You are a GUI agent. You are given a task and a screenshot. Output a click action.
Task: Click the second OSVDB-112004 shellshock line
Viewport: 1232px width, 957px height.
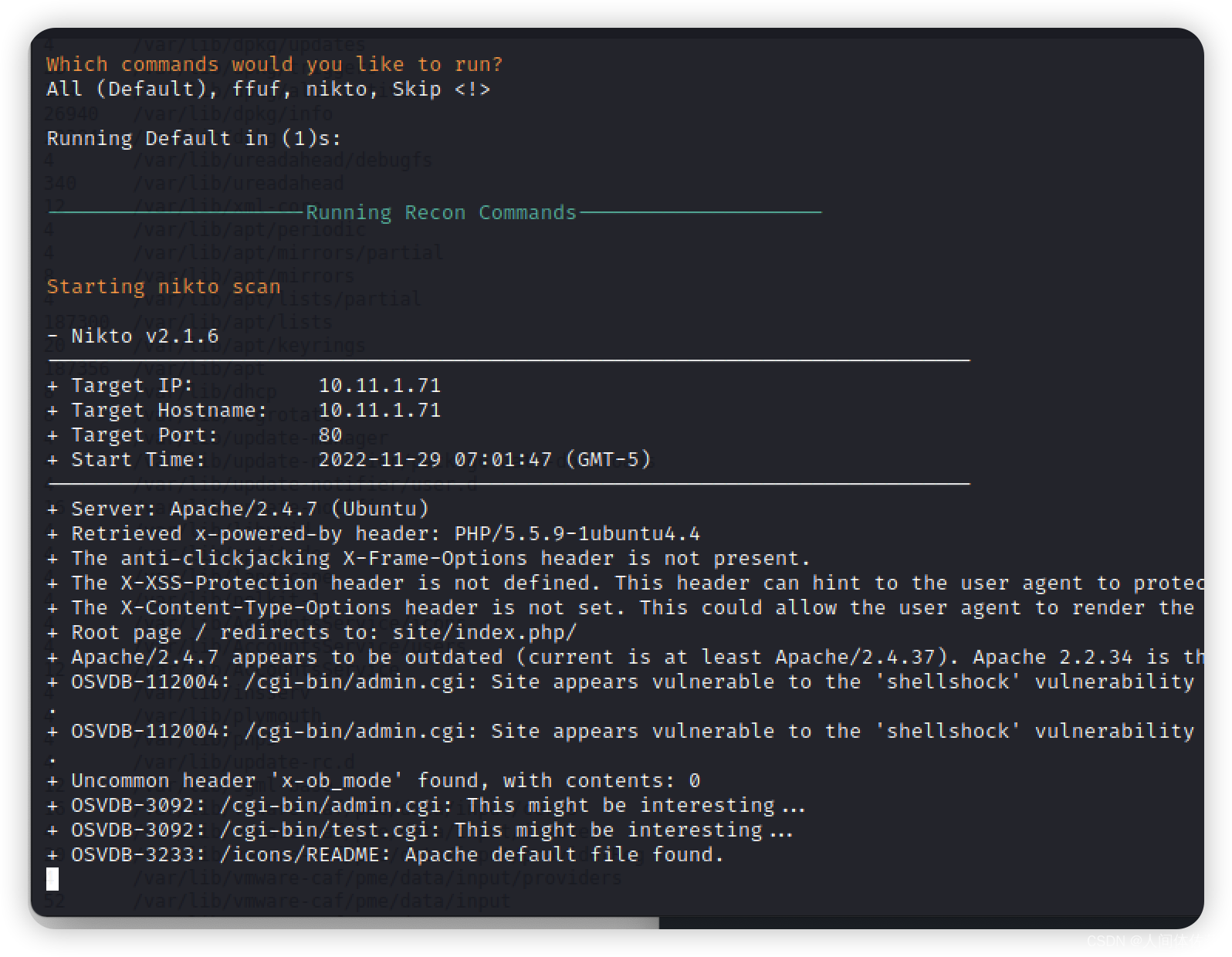621,731
